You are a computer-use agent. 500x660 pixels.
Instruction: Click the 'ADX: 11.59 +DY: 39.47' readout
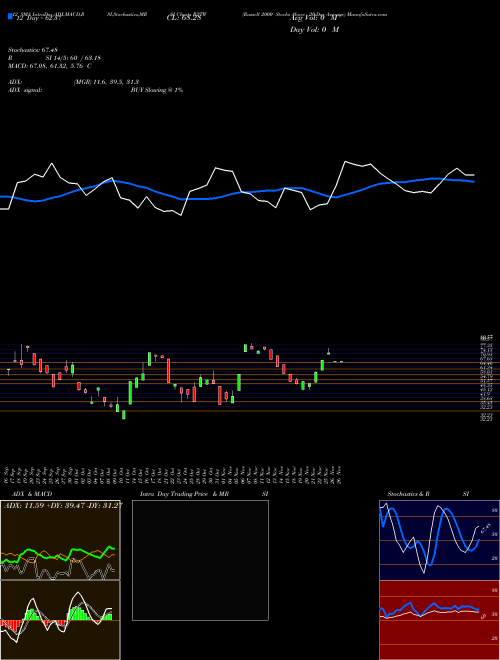tap(46, 505)
